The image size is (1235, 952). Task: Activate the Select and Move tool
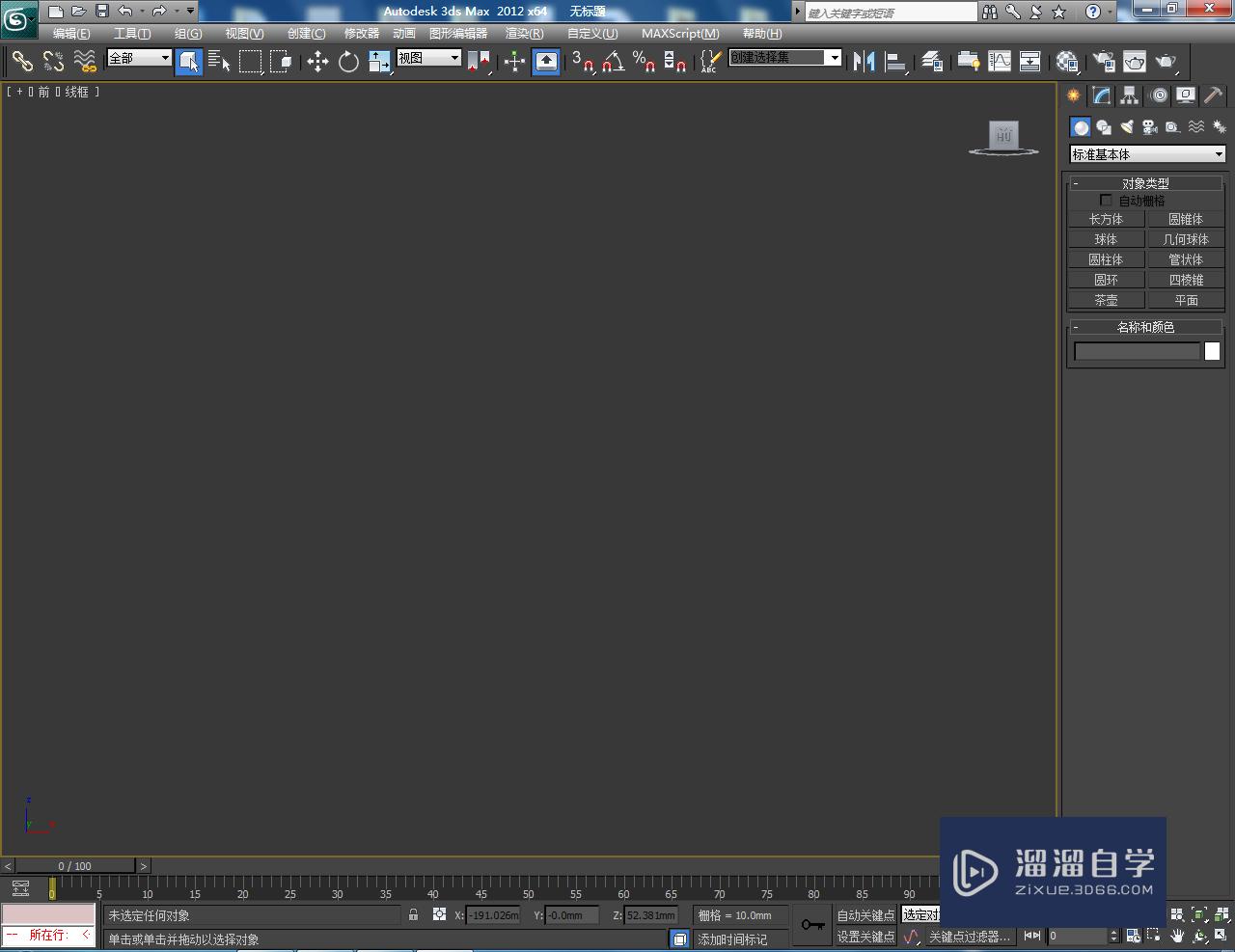point(318,62)
